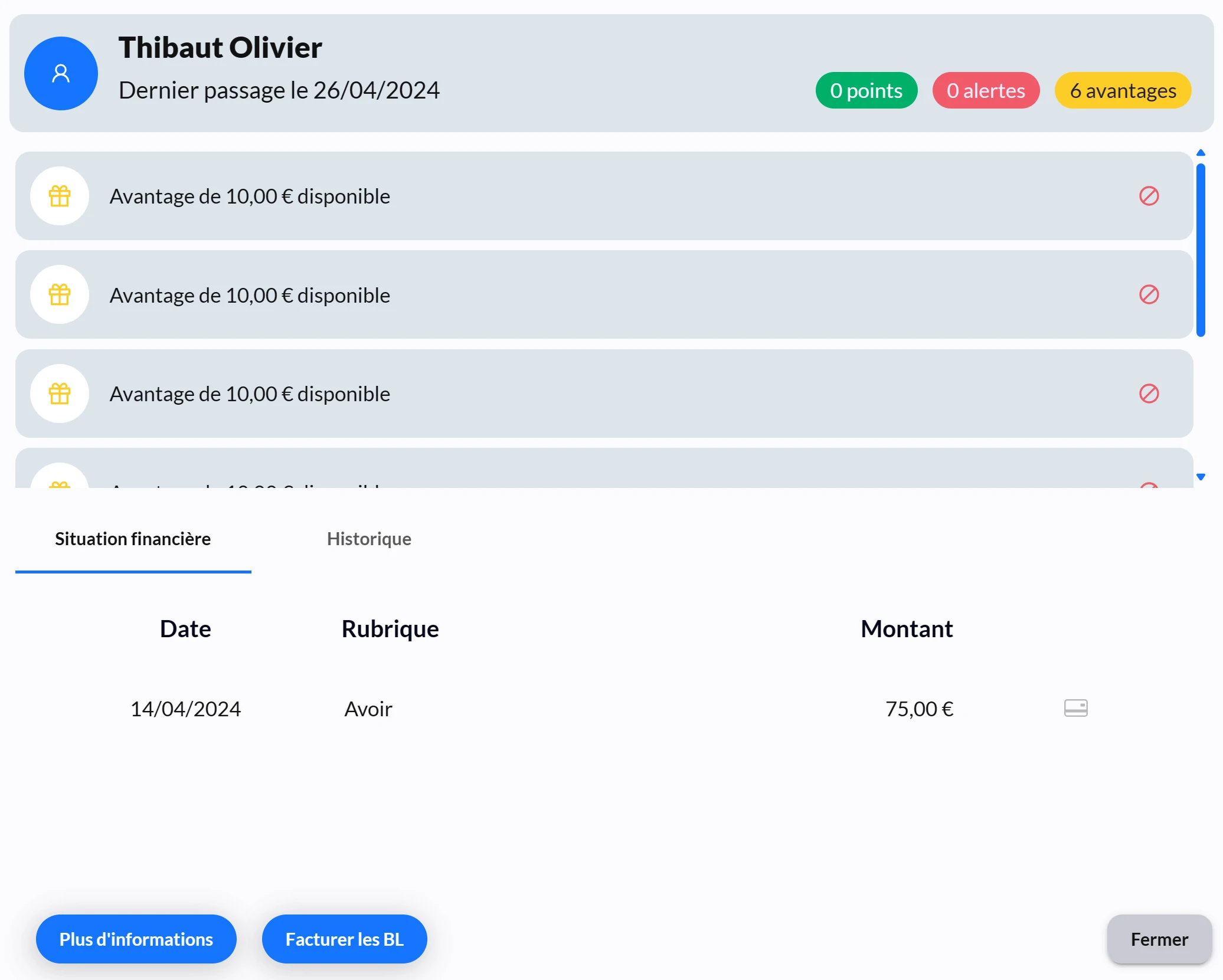Viewport: 1223px width, 980px height.
Task: Click the Date column header
Action: (x=185, y=629)
